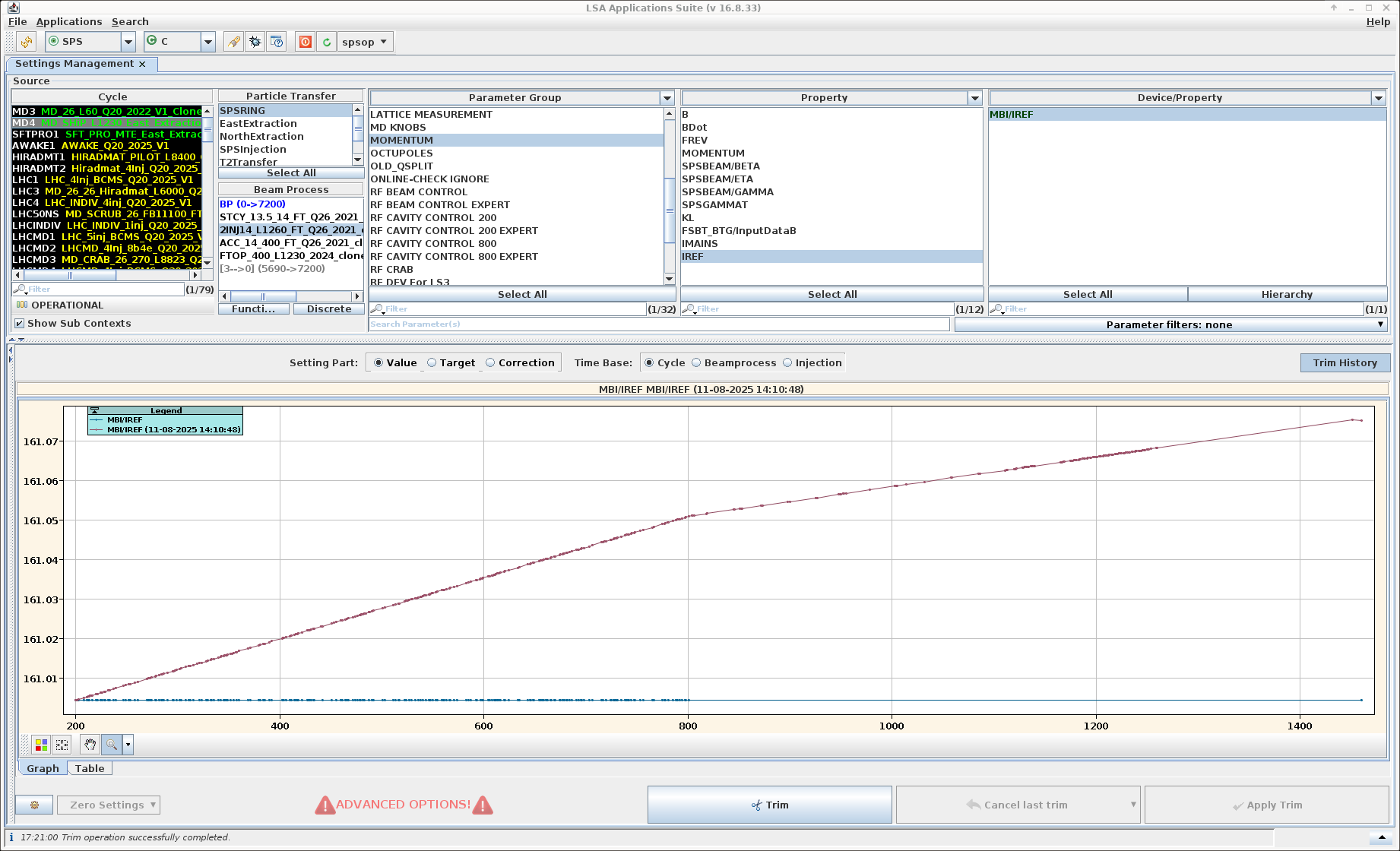Open the SPS accelerator combo box arrow
This screenshot has height=851, width=1400.
(x=128, y=42)
